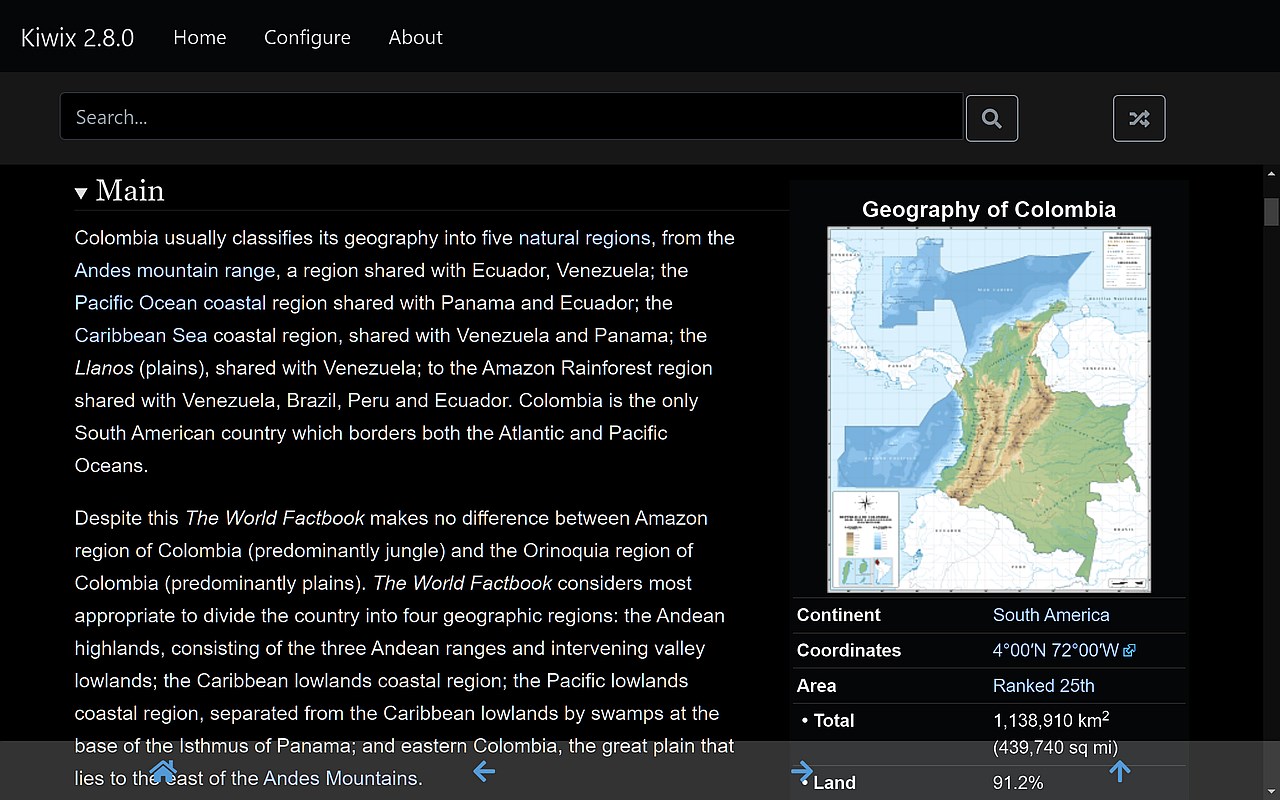Go to home via bottom house icon
Image resolution: width=1280 pixels, height=800 pixels.
tap(163, 771)
